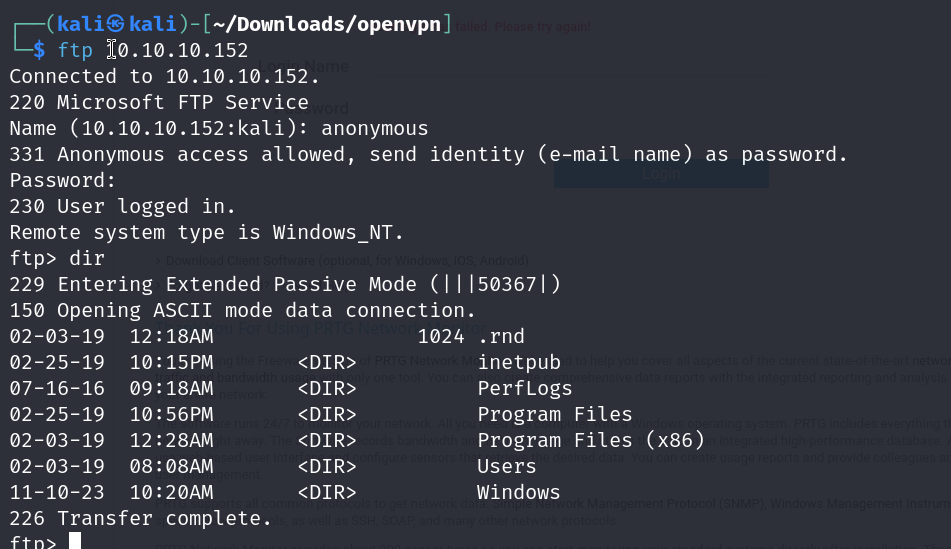Click the terminal cursor block after ftp>
This screenshot has height=549, width=951.
(x=75, y=543)
